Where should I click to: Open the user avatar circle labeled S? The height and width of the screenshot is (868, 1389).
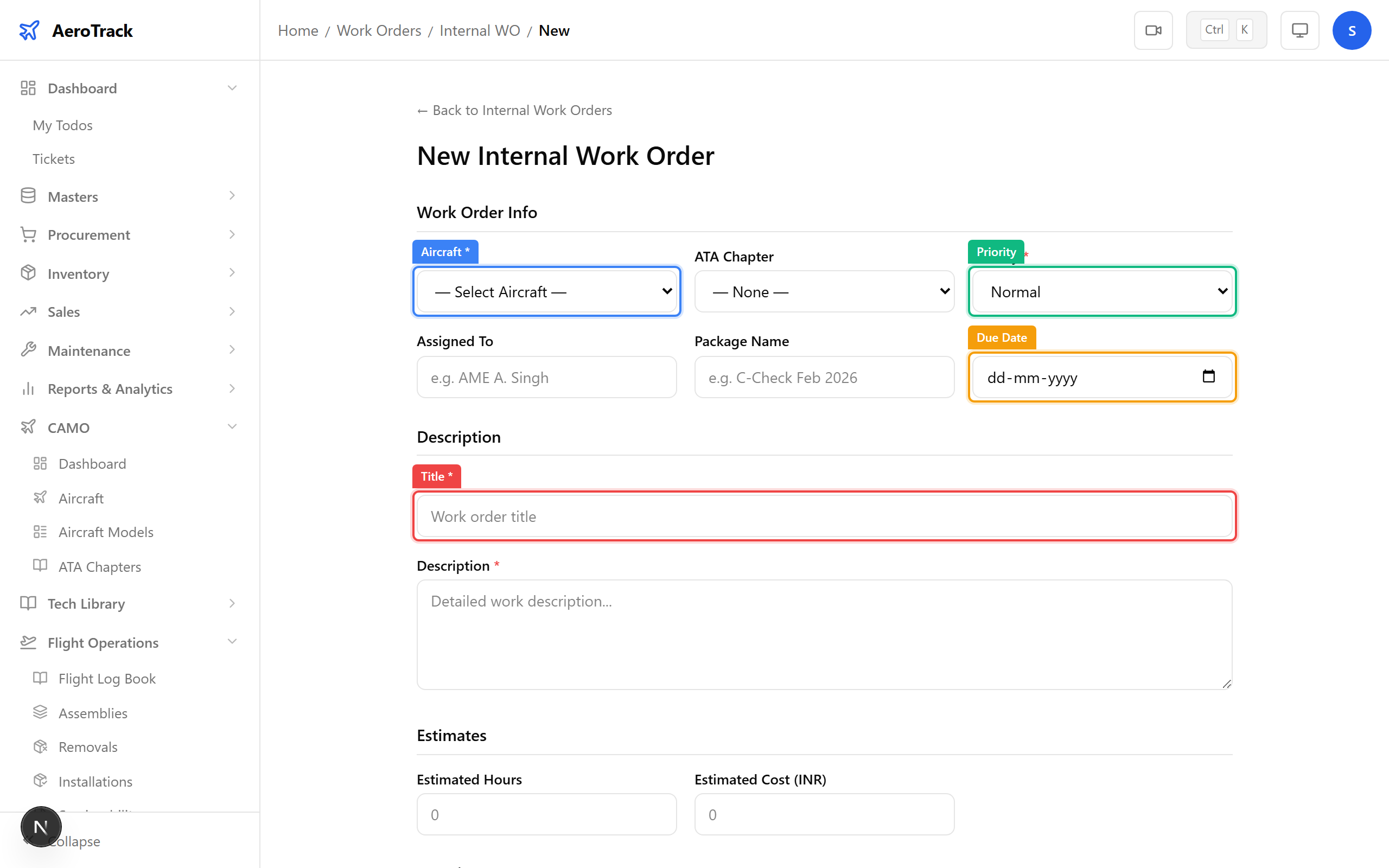[1352, 30]
